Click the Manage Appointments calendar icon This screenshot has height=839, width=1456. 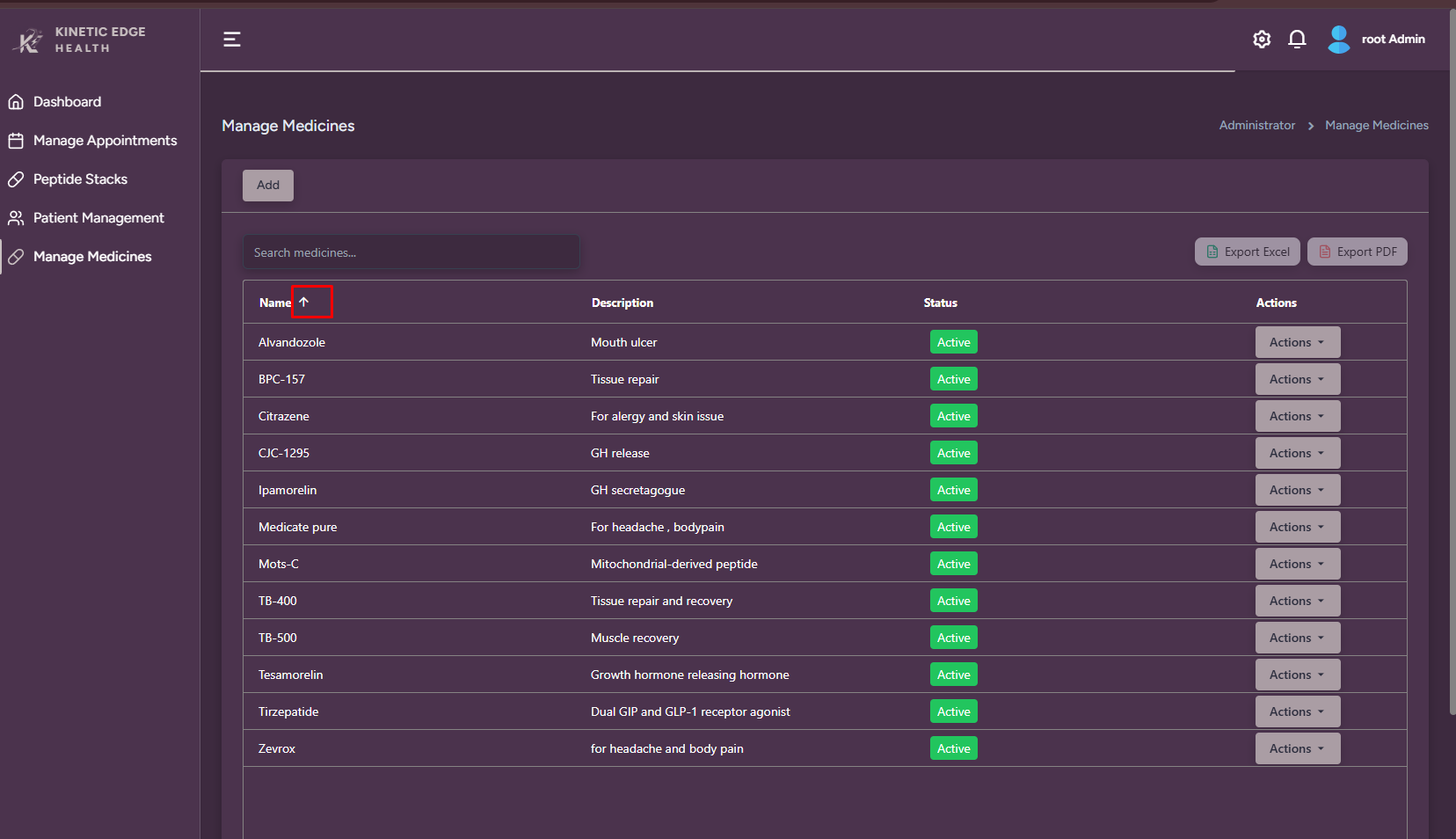(x=16, y=141)
